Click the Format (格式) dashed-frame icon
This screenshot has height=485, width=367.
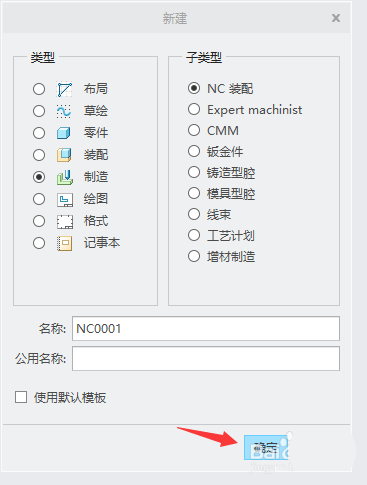(65, 221)
